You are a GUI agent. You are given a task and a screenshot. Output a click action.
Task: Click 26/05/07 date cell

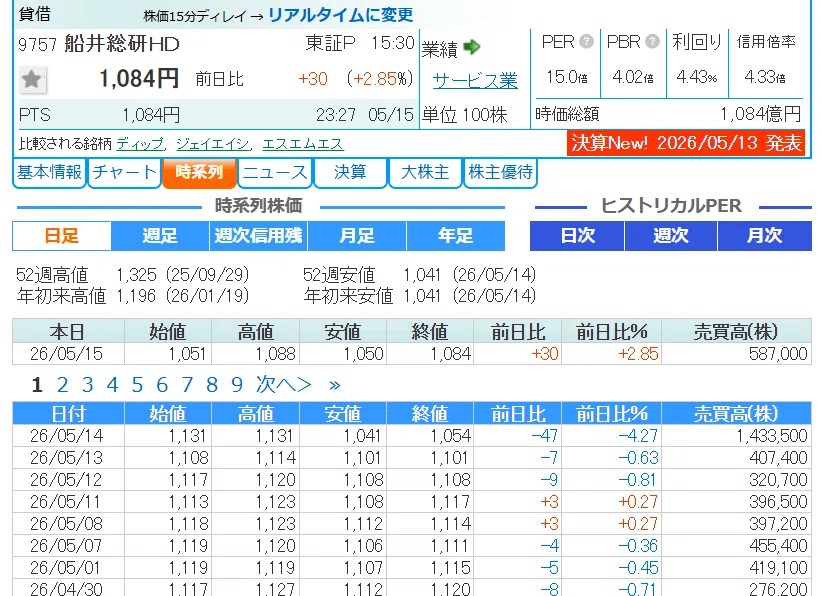click(67, 546)
